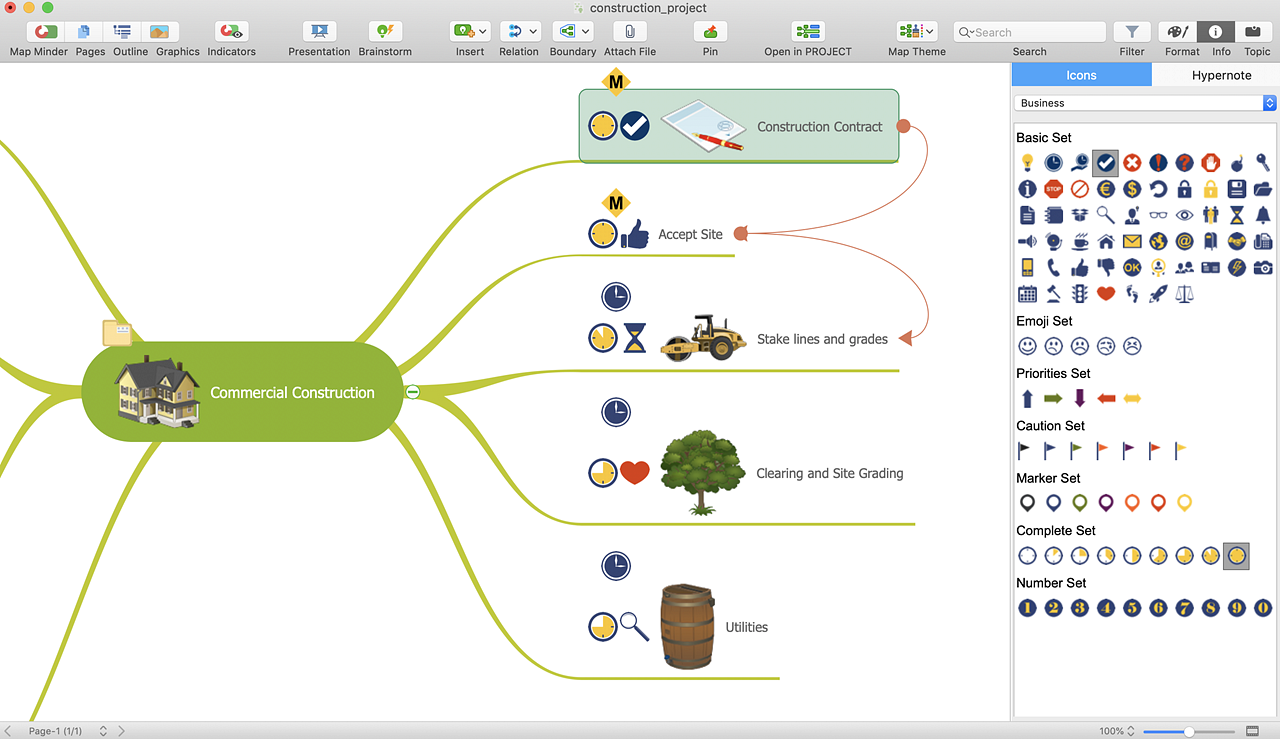Click the Filter funnel button

click(x=1132, y=32)
